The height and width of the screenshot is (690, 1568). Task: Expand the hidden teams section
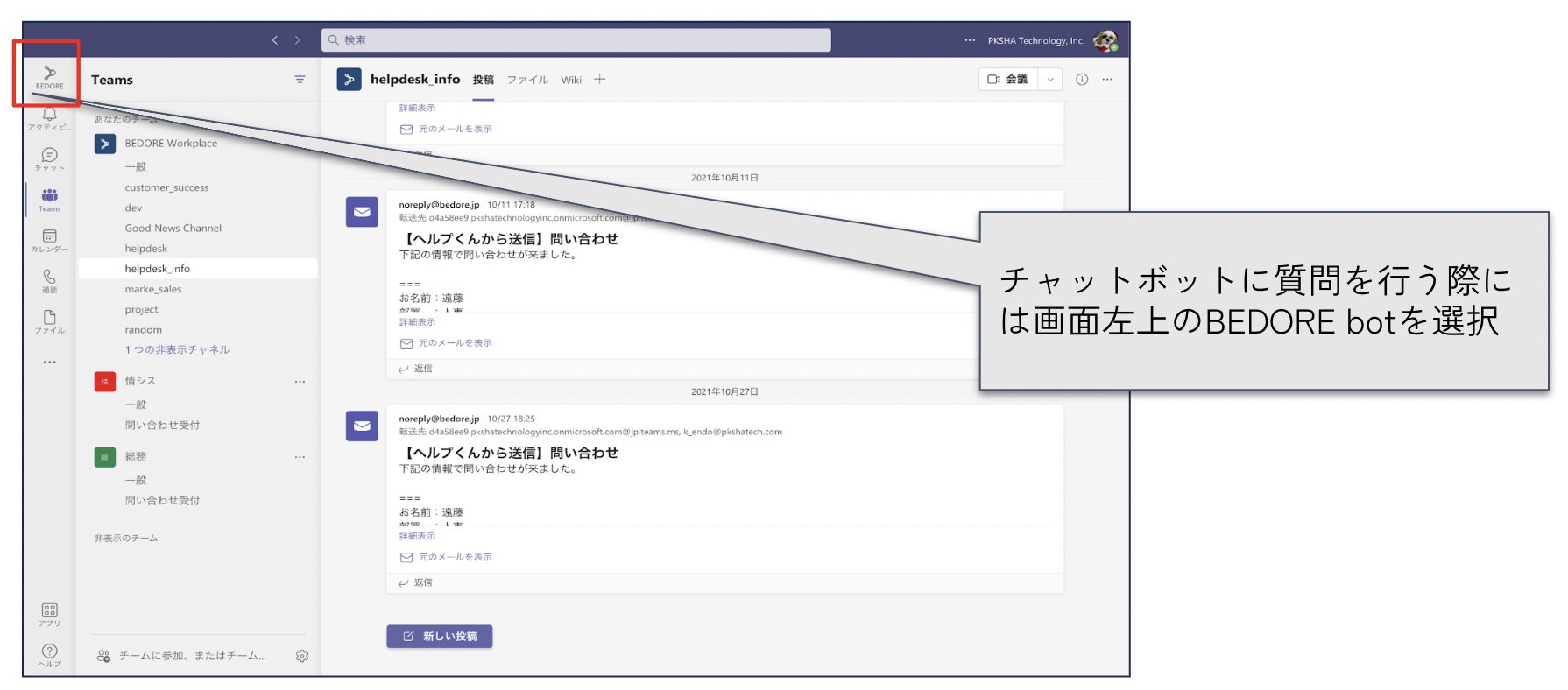[x=126, y=538]
